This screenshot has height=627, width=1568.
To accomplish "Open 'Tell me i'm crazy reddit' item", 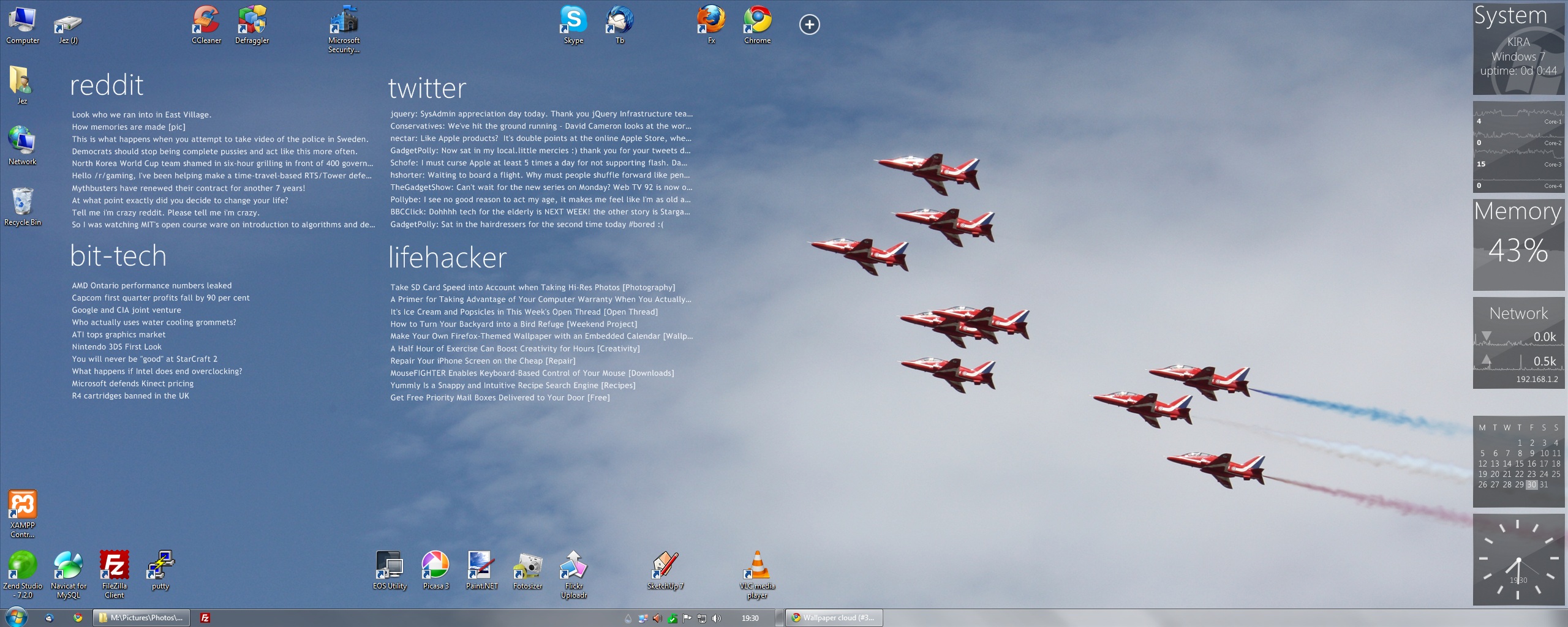I will point(165,212).
